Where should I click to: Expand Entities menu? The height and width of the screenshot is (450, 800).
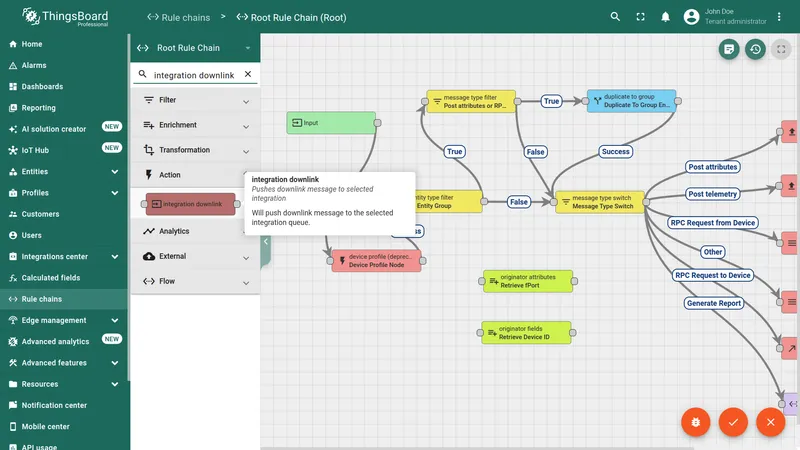pyautogui.click(x=64, y=171)
